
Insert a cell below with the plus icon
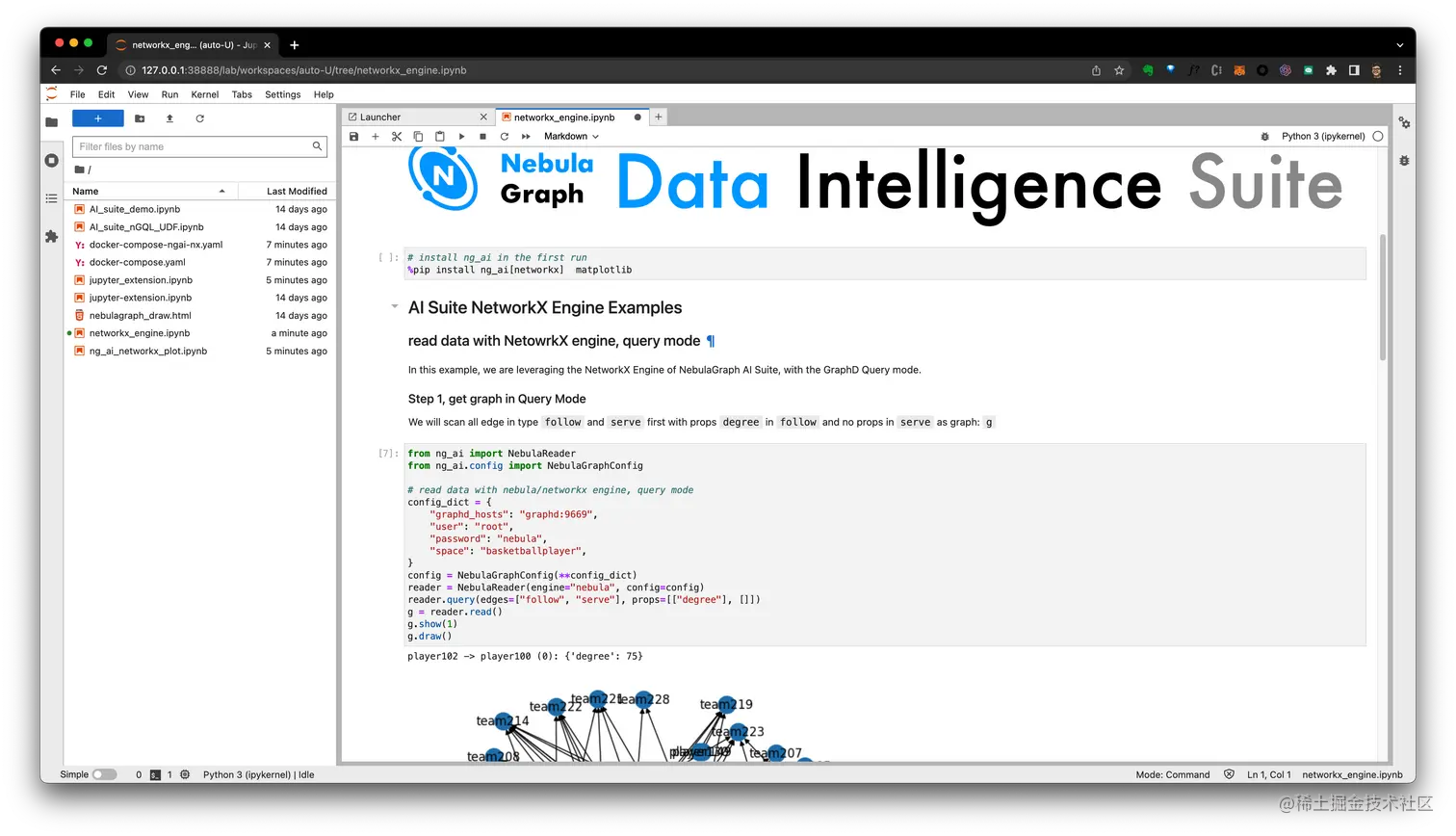(x=376, y=137)
